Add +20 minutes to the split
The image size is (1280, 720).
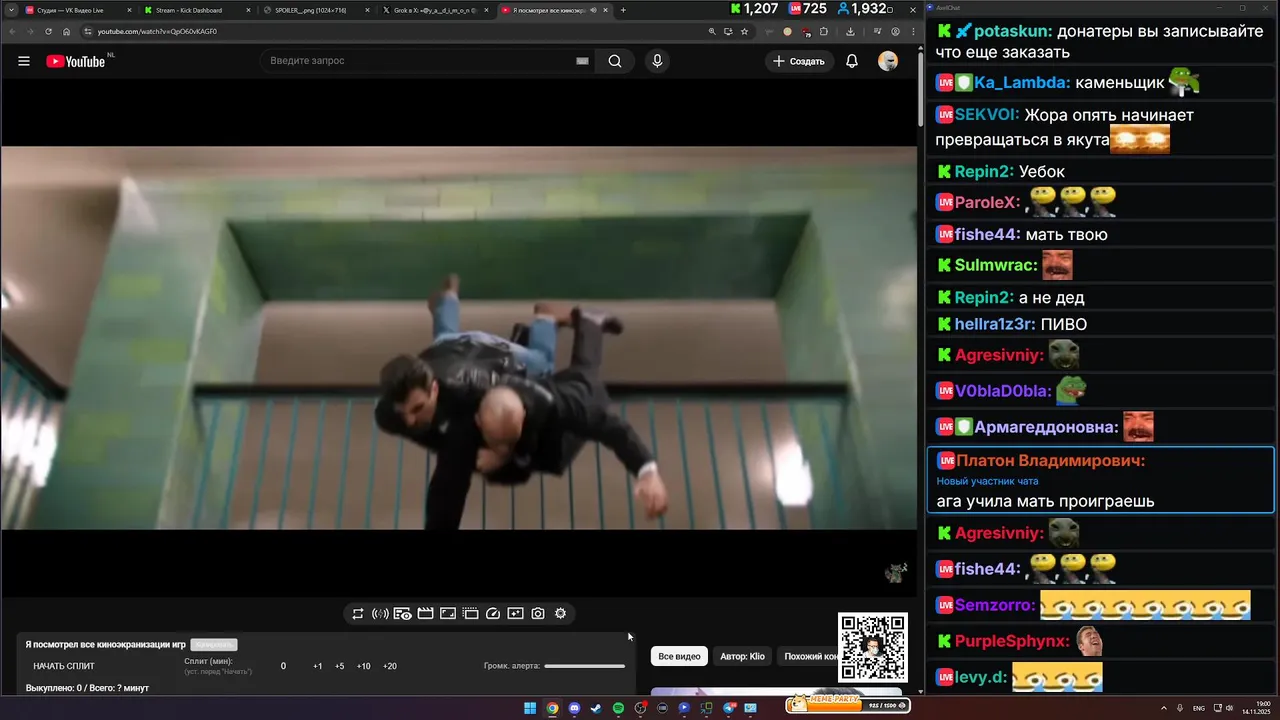pos(390,666)
